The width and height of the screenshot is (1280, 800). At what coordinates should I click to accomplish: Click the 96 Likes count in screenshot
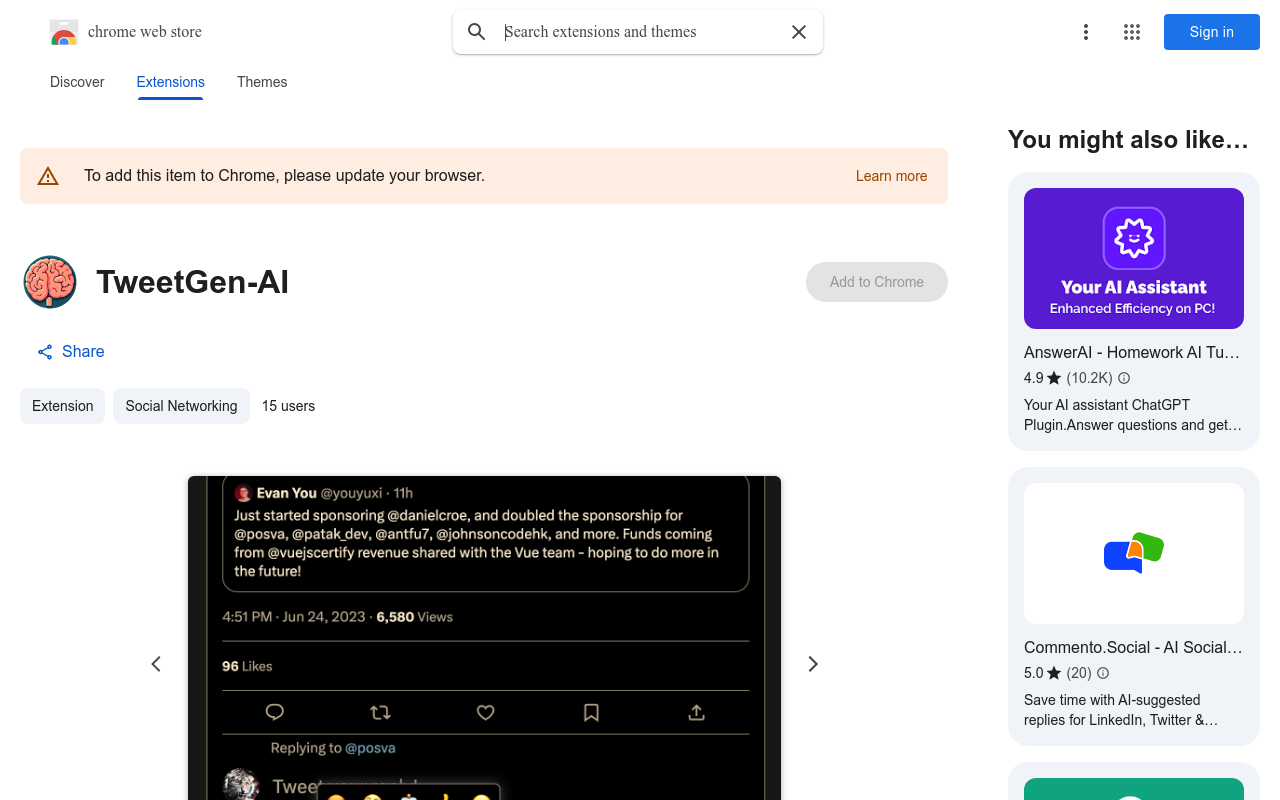pyautogui.click(x=247, y=666)
